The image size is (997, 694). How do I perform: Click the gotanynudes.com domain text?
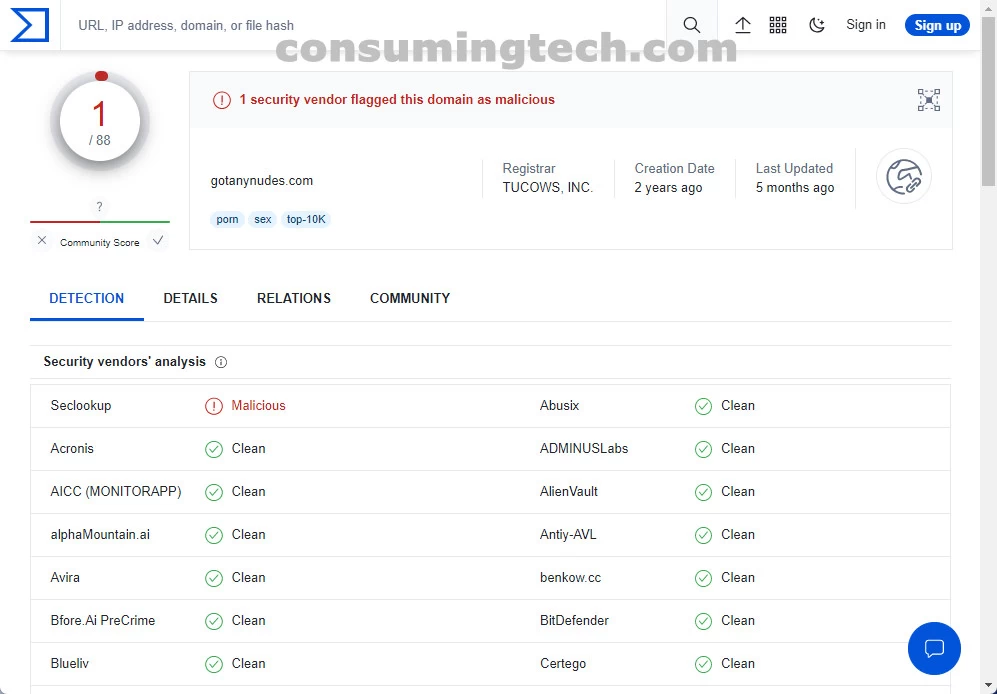(x=261, y=181)
